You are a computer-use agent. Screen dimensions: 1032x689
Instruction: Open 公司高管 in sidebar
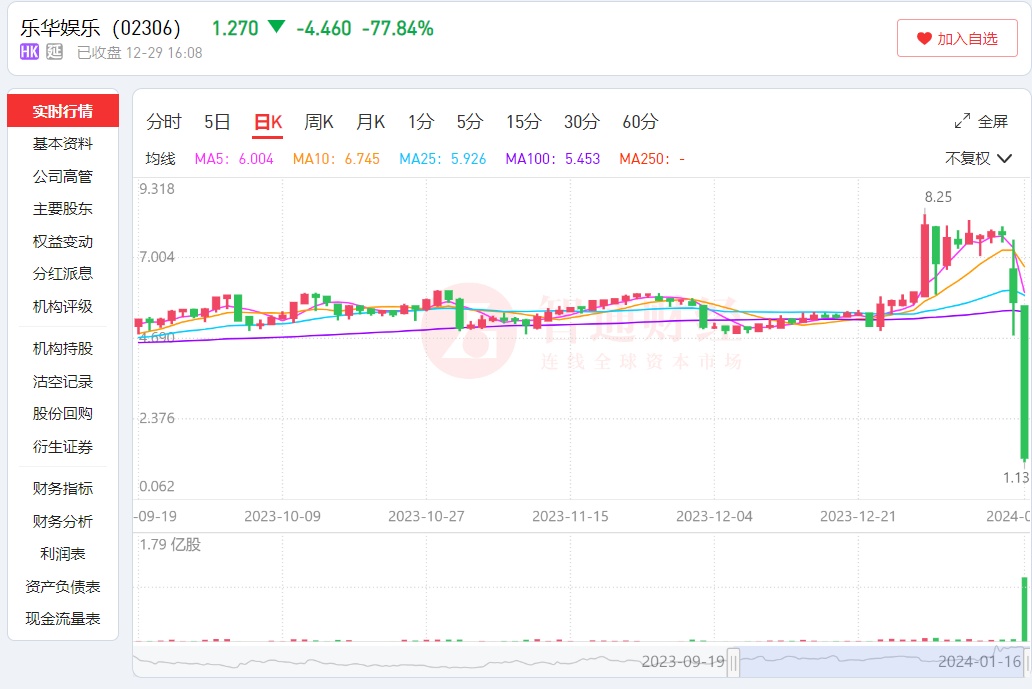pos(63,176)
